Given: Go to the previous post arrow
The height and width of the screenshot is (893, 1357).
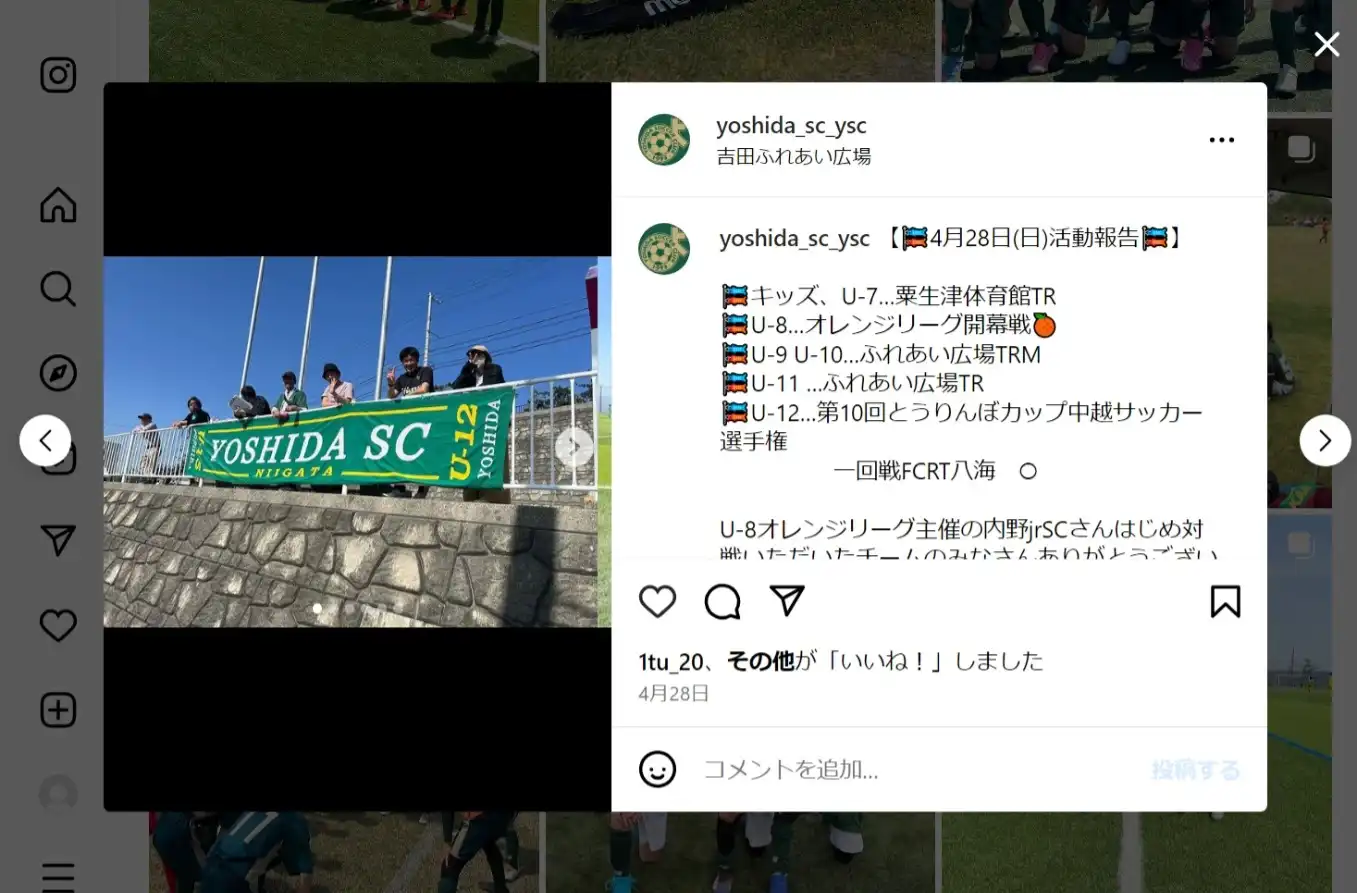Looking at the screenshot, I should [x=45, y=440].
